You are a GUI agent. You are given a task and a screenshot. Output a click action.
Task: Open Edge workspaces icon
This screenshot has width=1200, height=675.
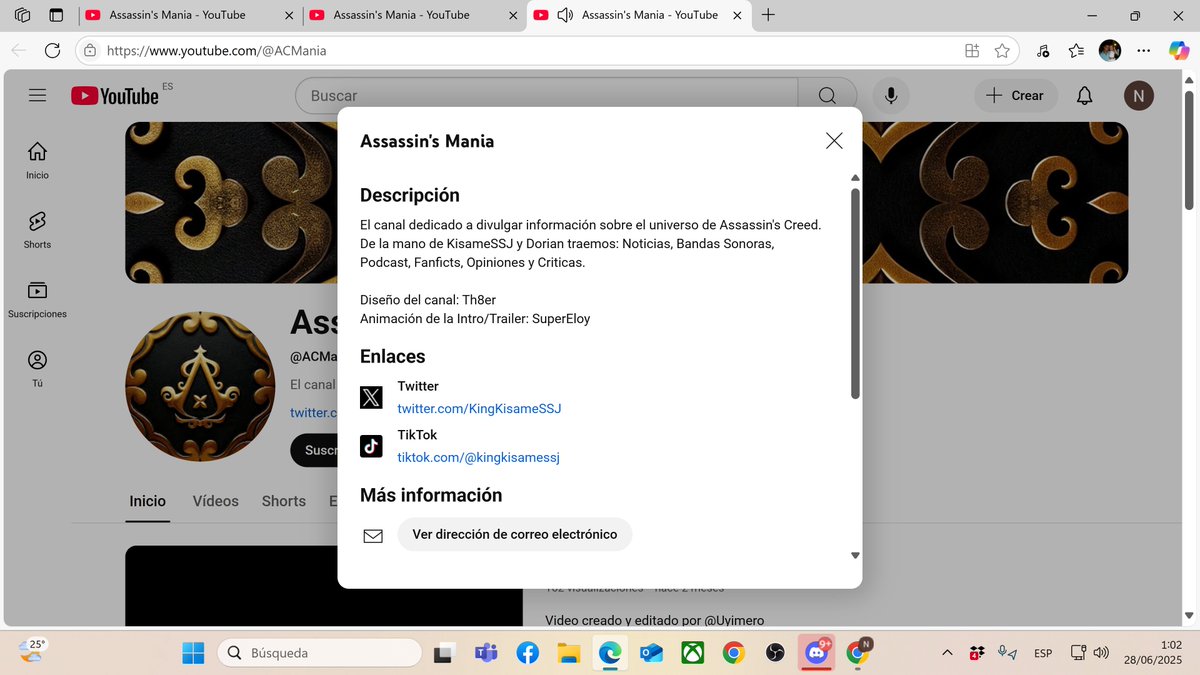pyautogui.click(x=23, y=15)
